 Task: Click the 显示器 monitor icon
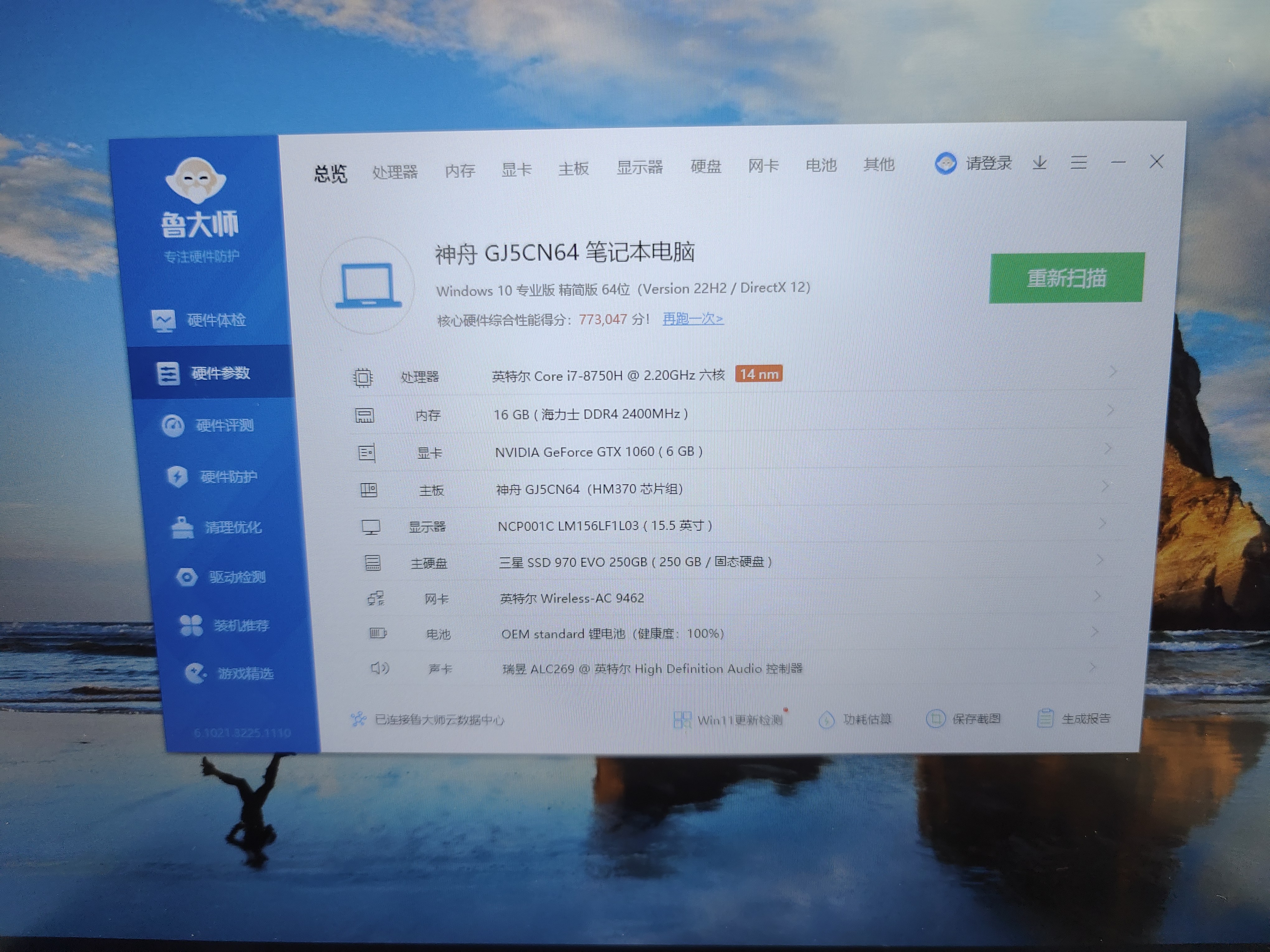(x=371, y=527)
